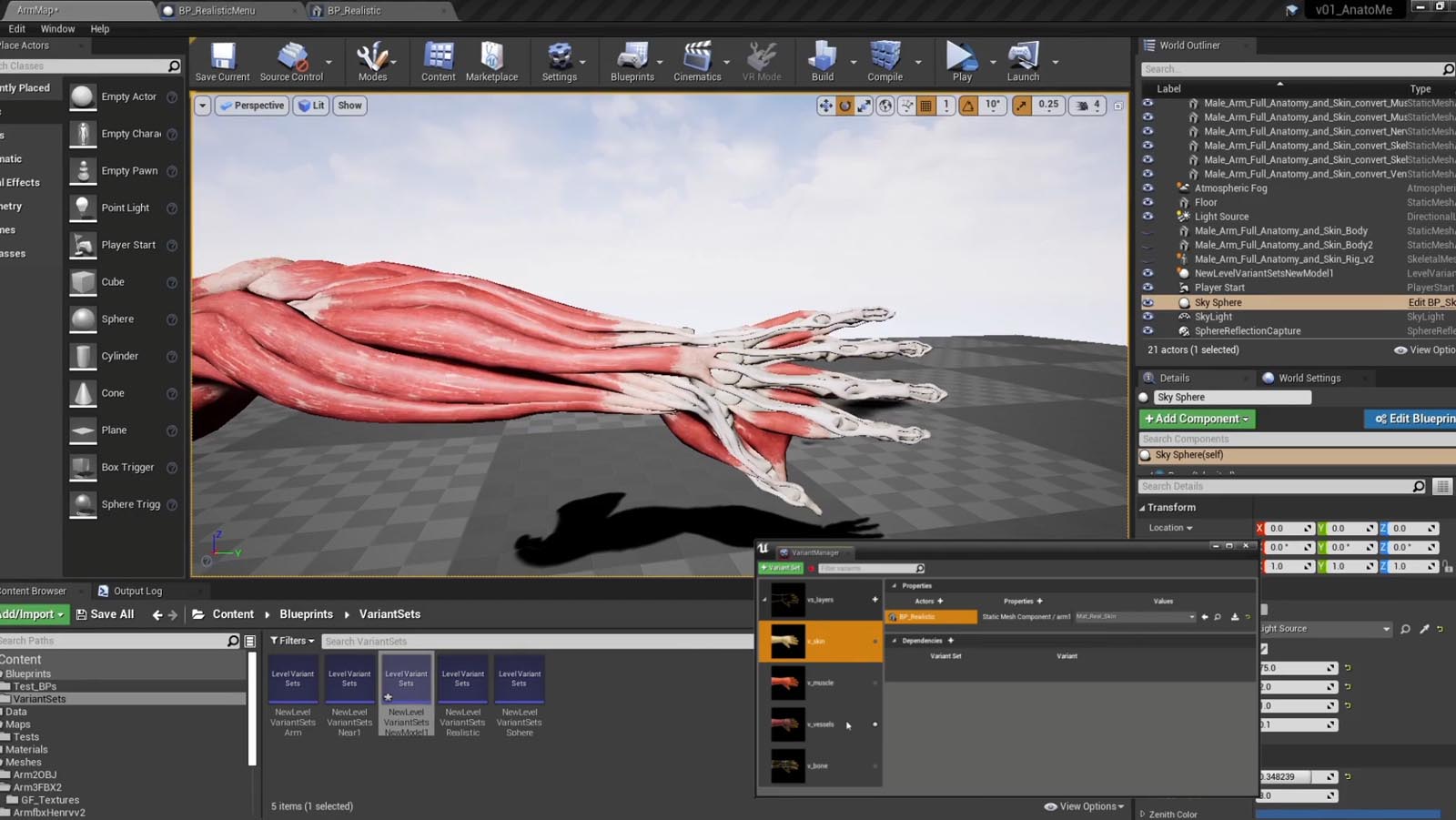The width and height of the screenshot is (1456, 820).
Task: Toggle visibility of Atmospheric Fog actor
Action: coord(1148,188)
